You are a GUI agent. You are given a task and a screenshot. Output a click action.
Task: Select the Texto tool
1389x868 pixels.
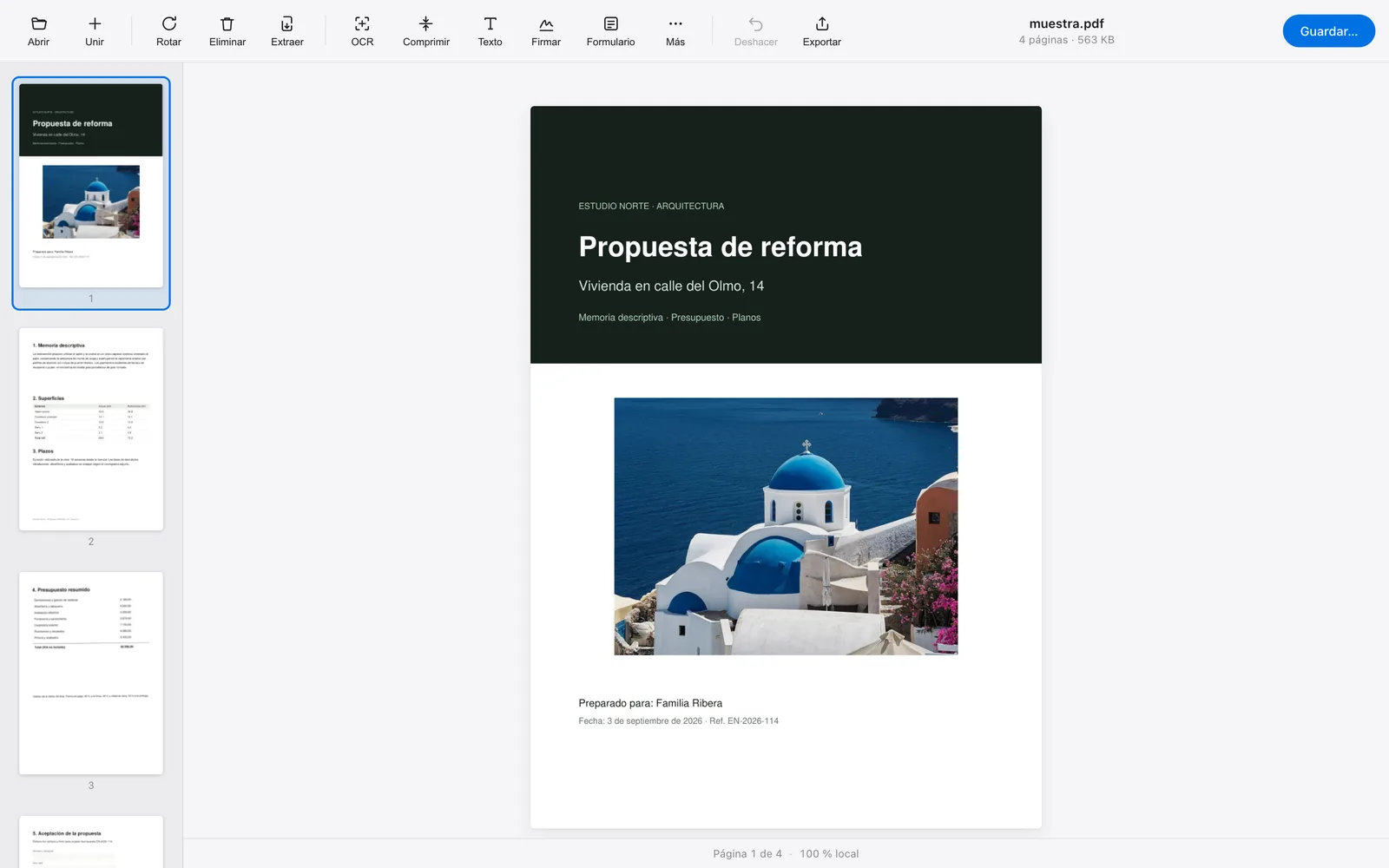point(490,31)
